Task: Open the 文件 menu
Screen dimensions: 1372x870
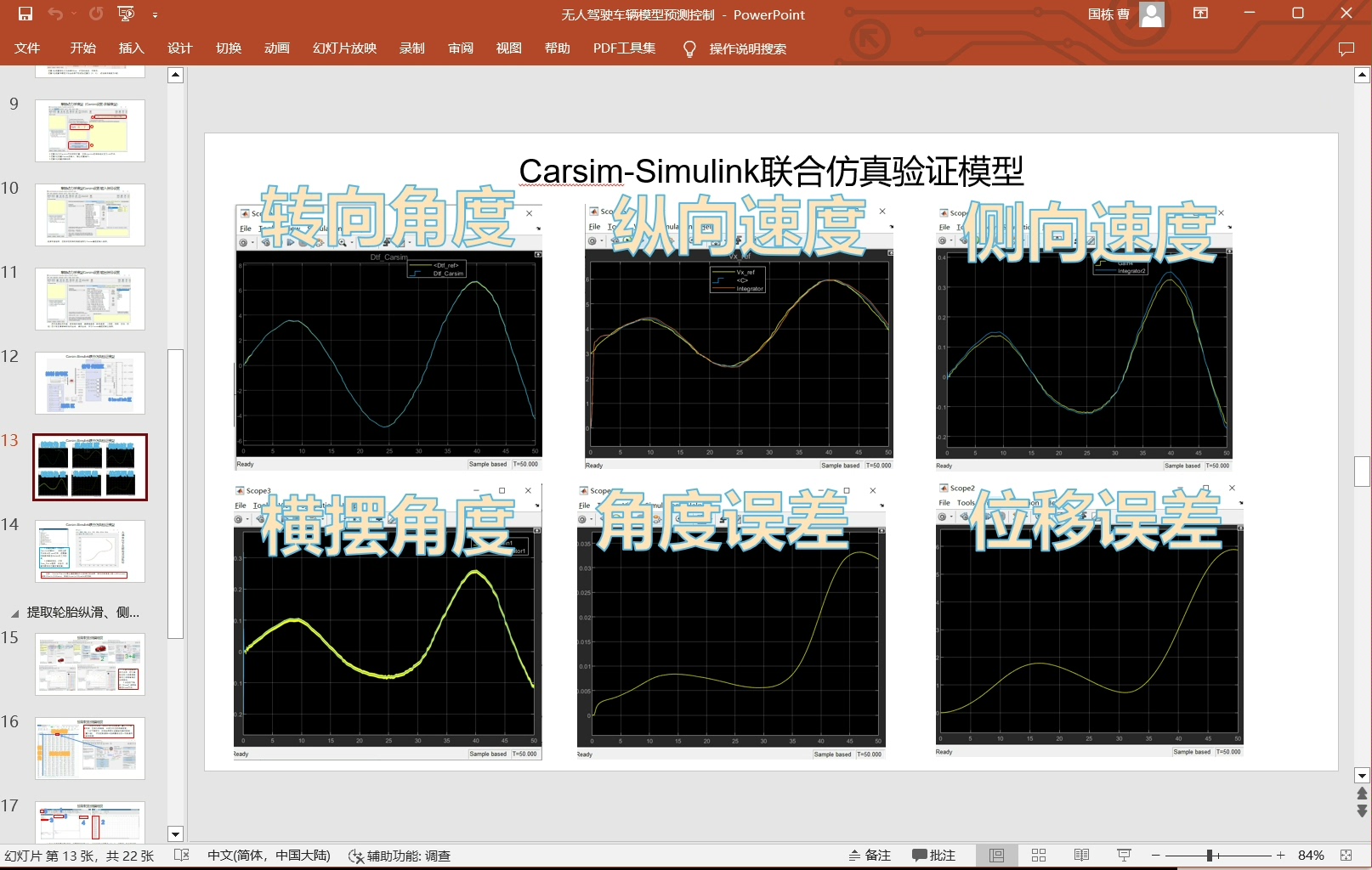Action: pos(27,48)
